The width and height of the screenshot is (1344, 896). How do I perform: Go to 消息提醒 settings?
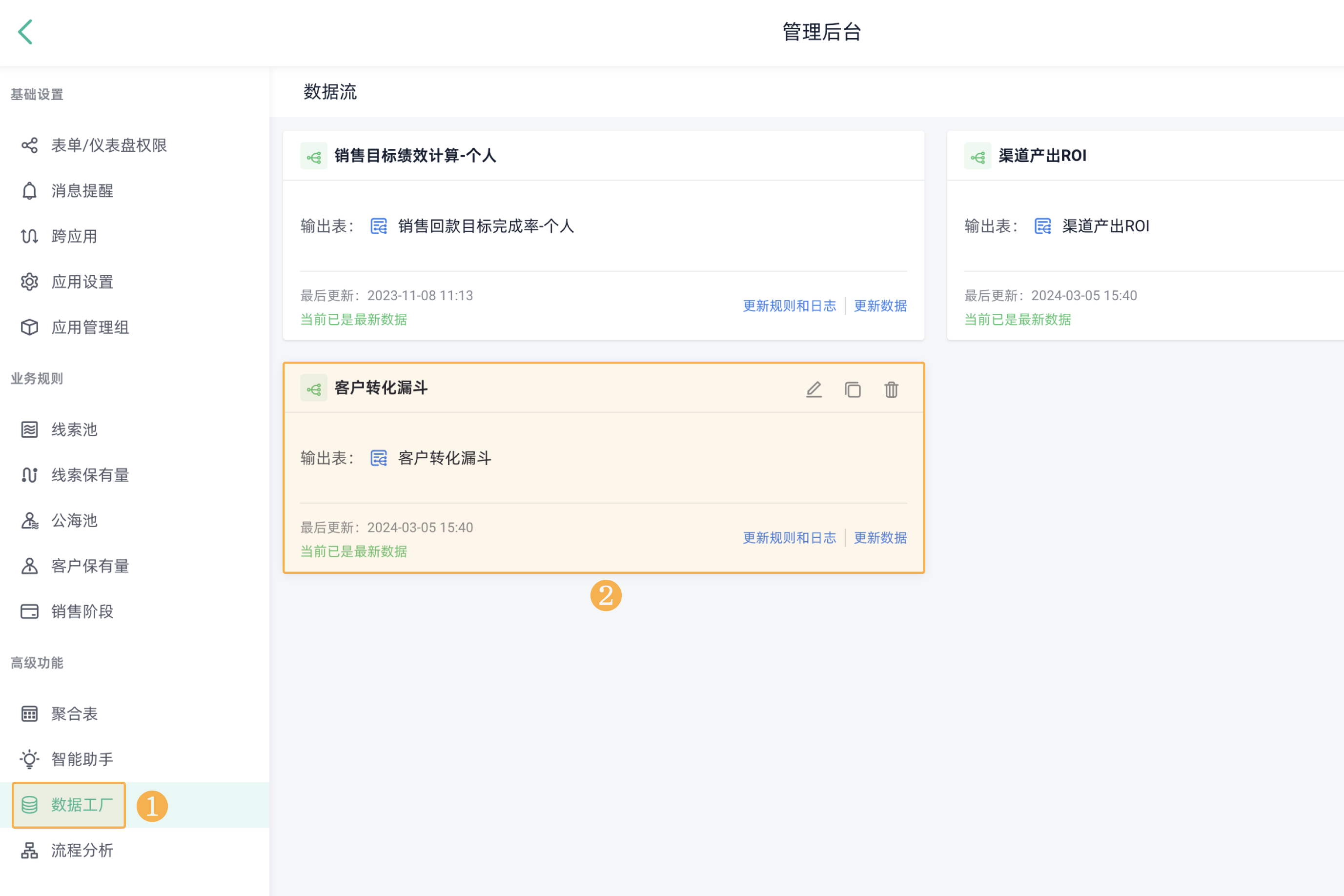click(x=82, y=191)
